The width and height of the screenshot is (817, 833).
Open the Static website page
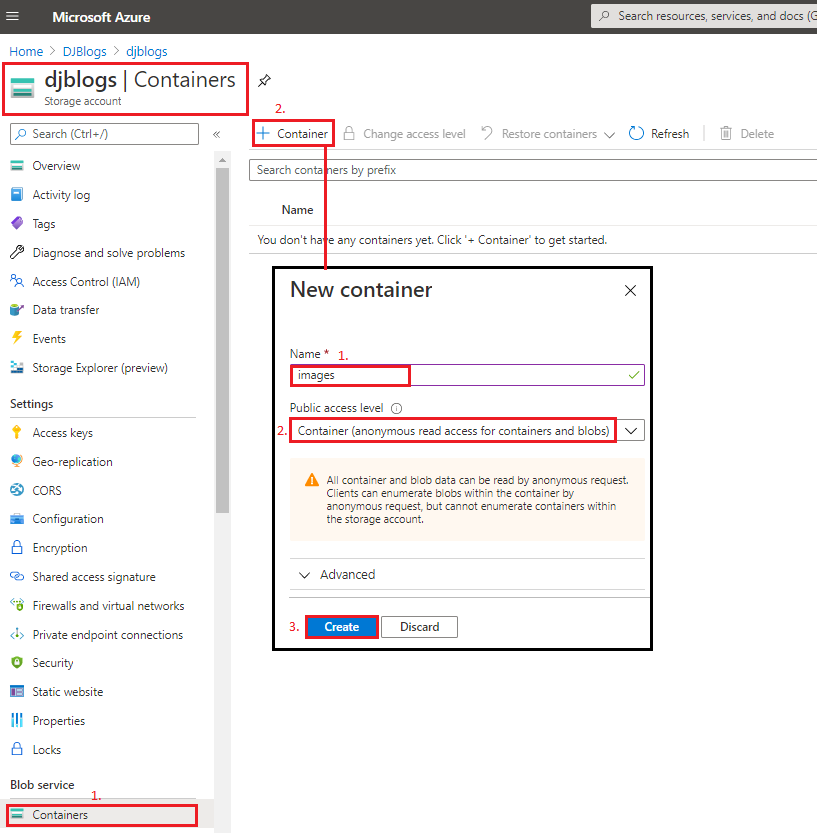click(x=67, y=692)
